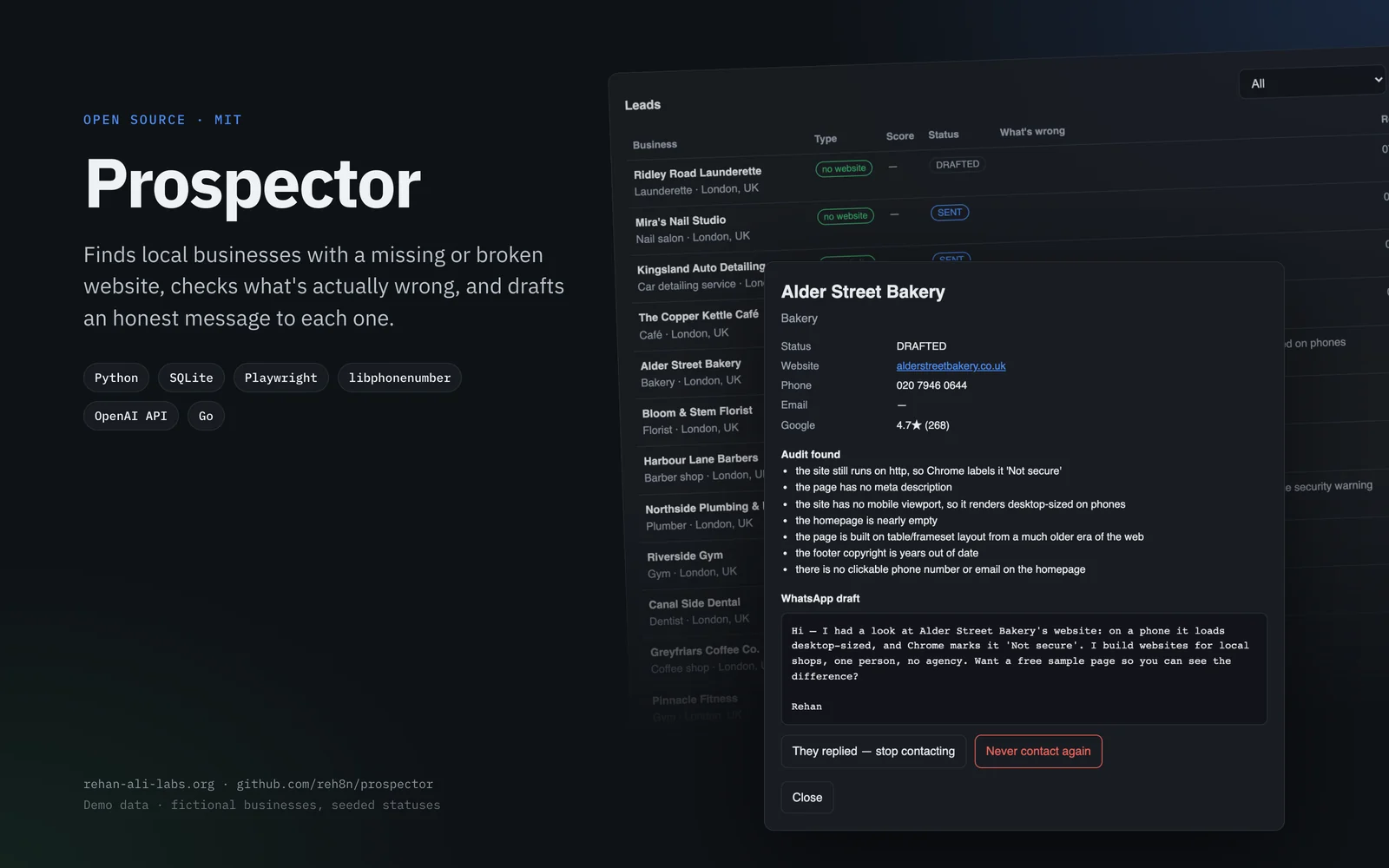1389x868 pixels.
Task: Click the 'no website' badge for Mira's Nail Studio
Action: (846, 216)
